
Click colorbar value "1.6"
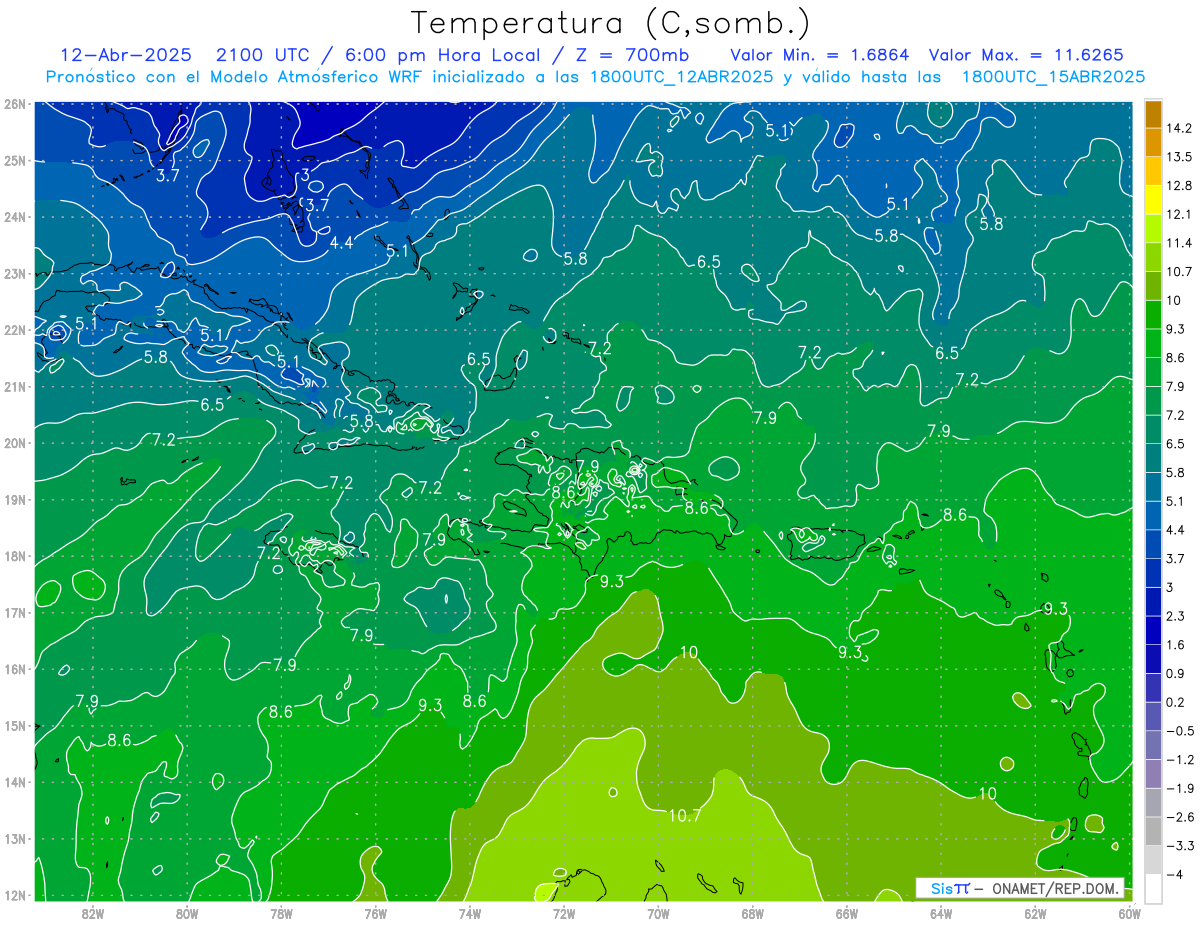[1175, 645]
